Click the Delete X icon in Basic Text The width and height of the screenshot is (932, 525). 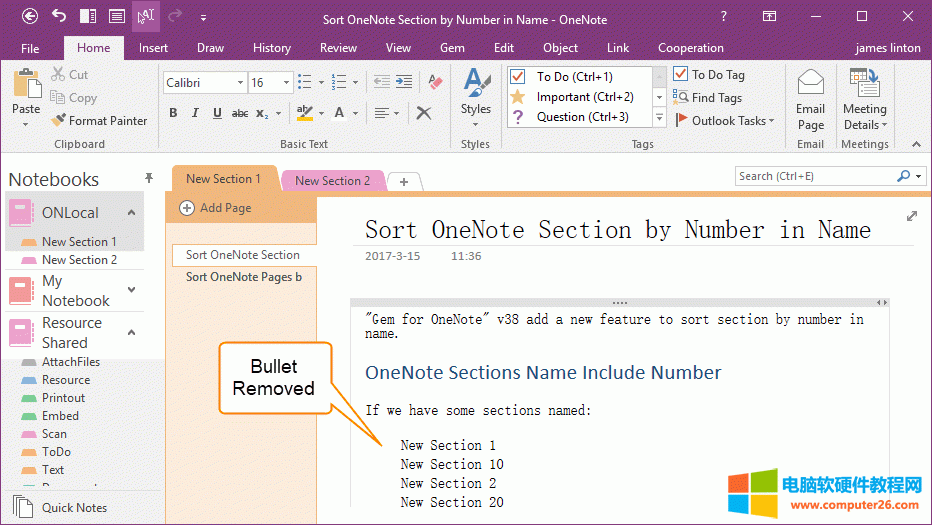(424, 113)
